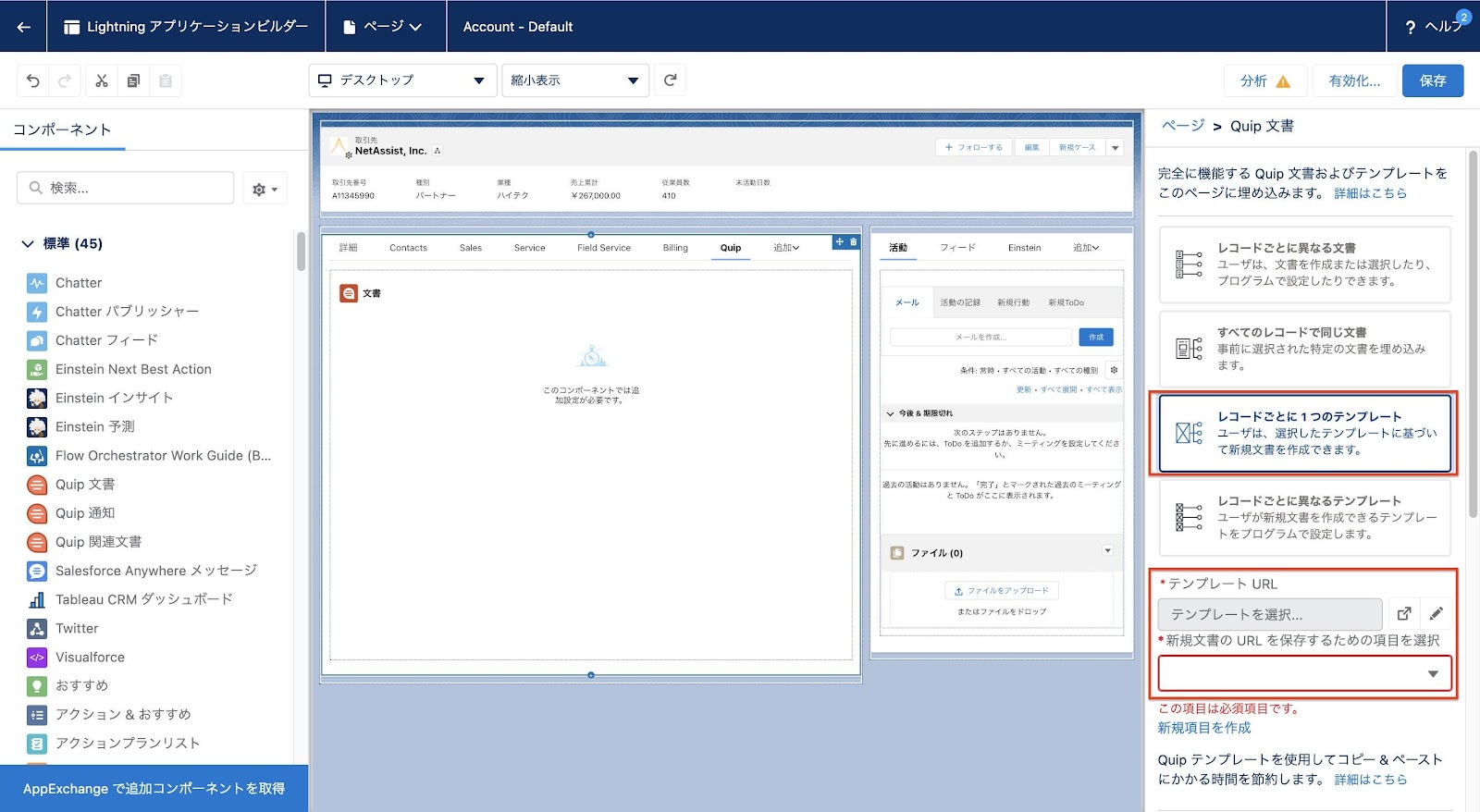
Task: Open the 縮小表示 zoom dropdown
Action: [x=575, y=80]
